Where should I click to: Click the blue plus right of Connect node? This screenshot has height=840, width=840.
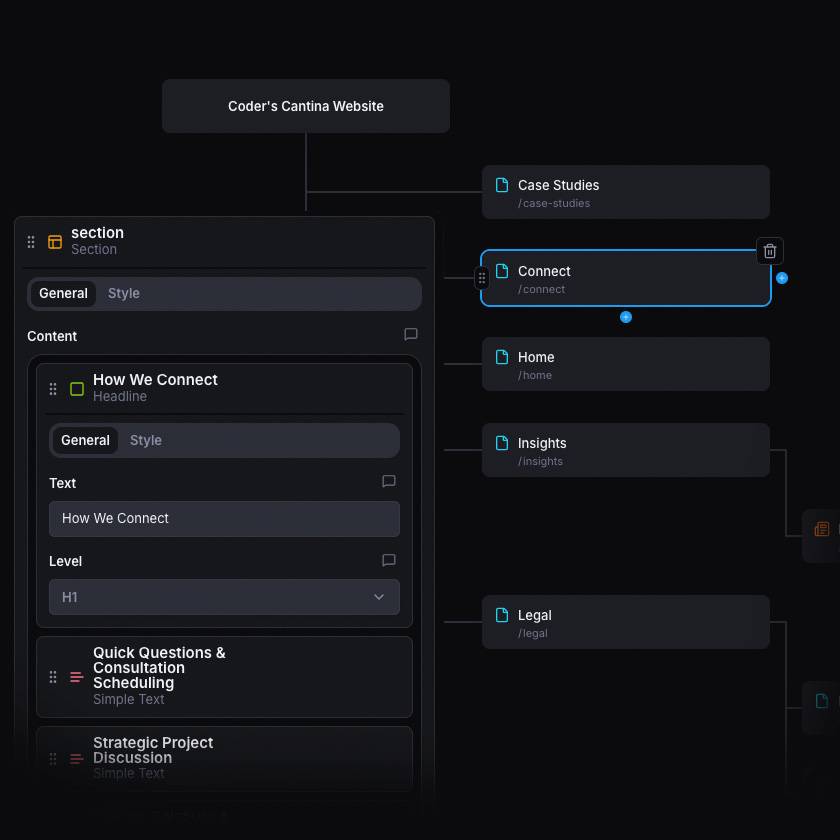782,278
